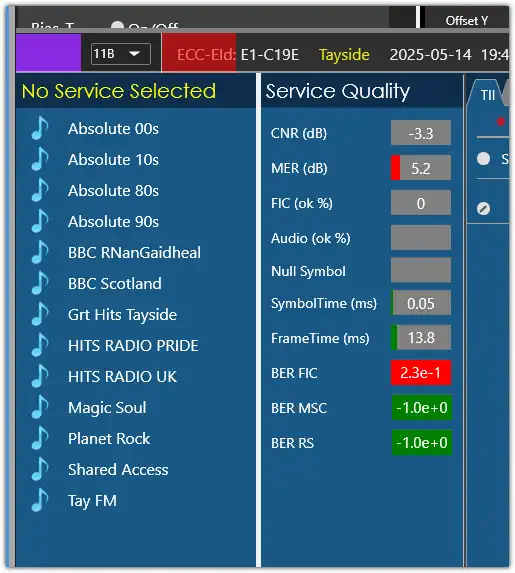
Task: Select the Absolute 00s service
Action: [113, 129]
